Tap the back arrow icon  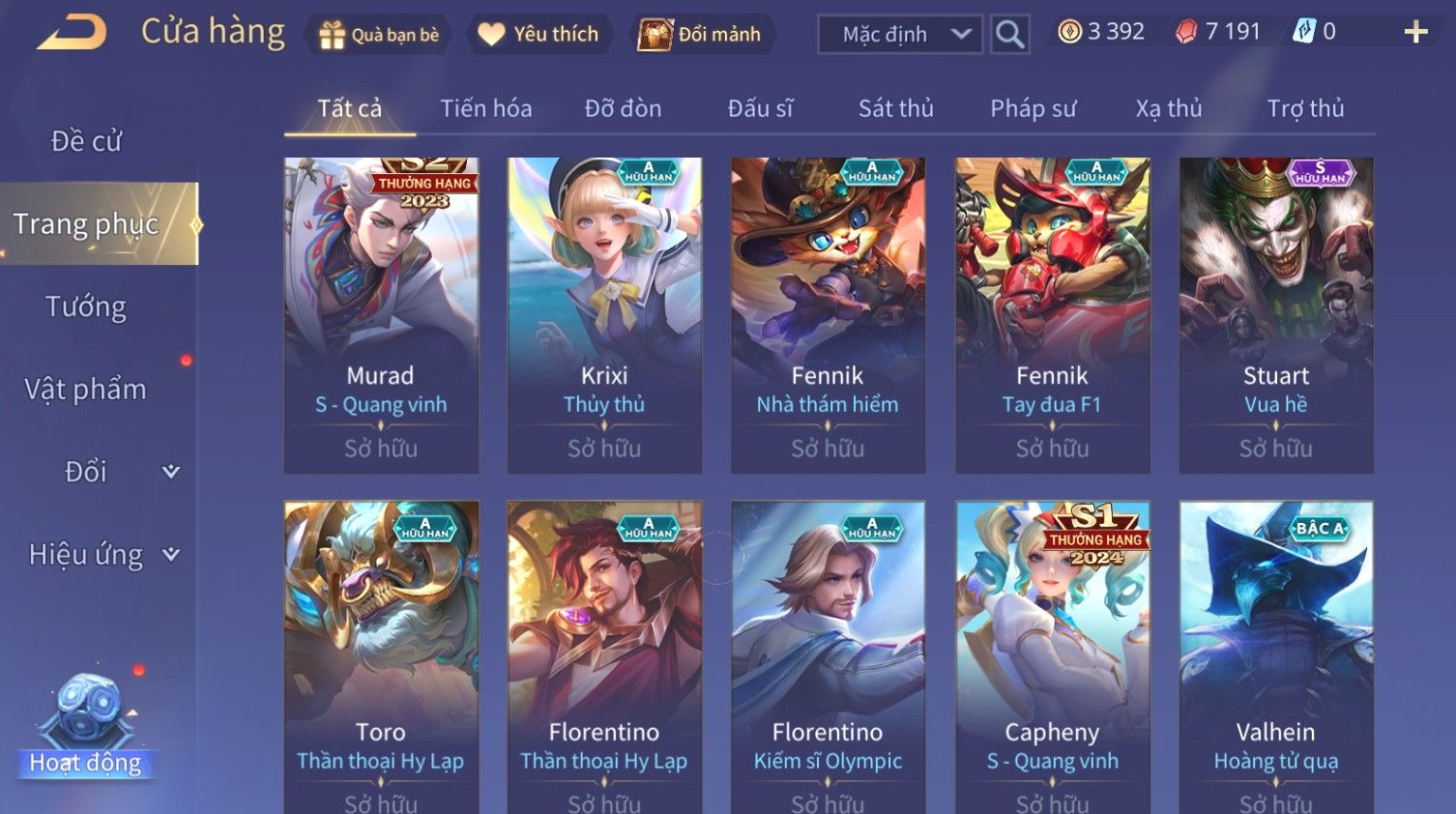pos(73,32)
